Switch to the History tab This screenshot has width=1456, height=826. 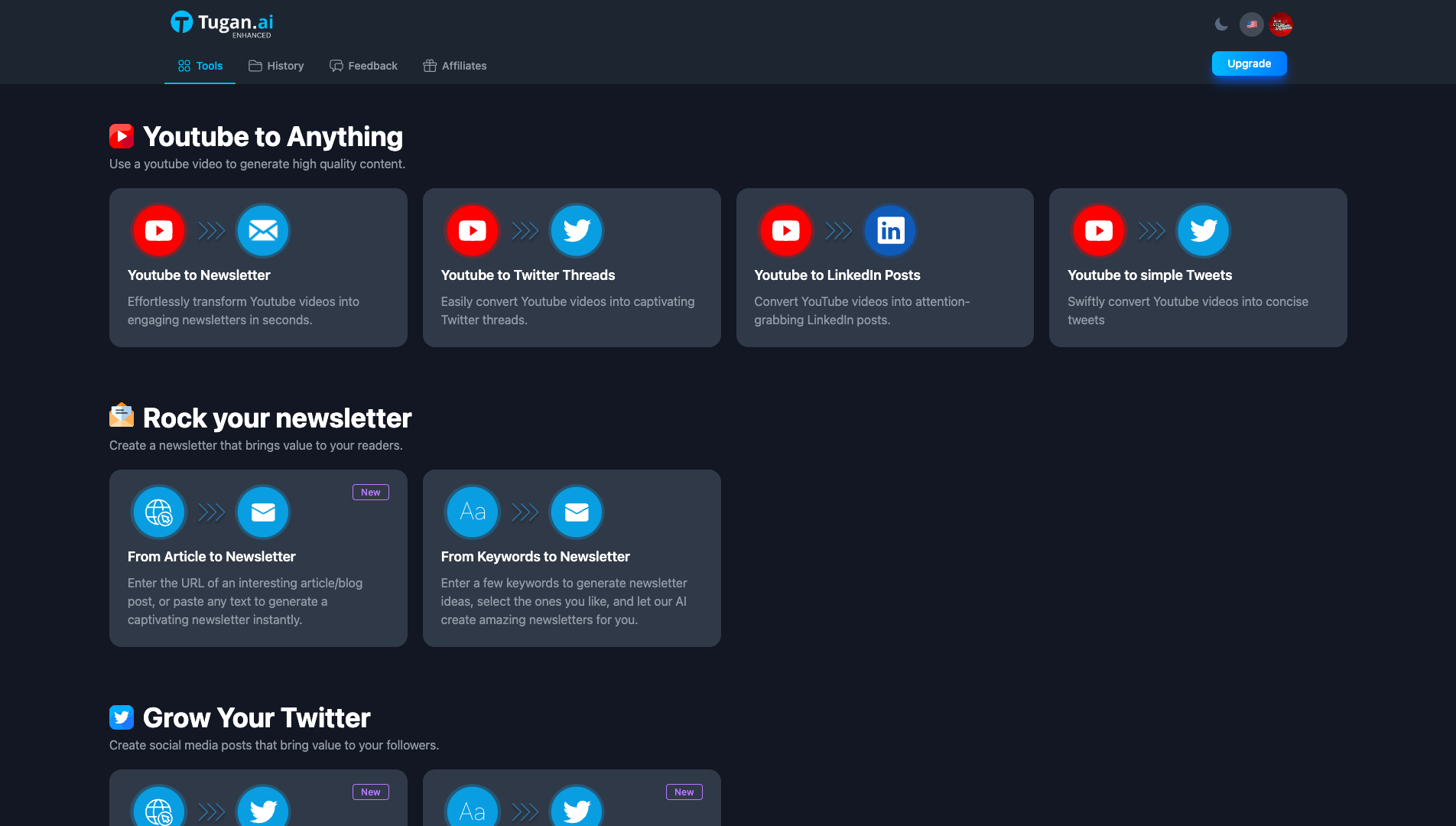(x=276, y=66)
